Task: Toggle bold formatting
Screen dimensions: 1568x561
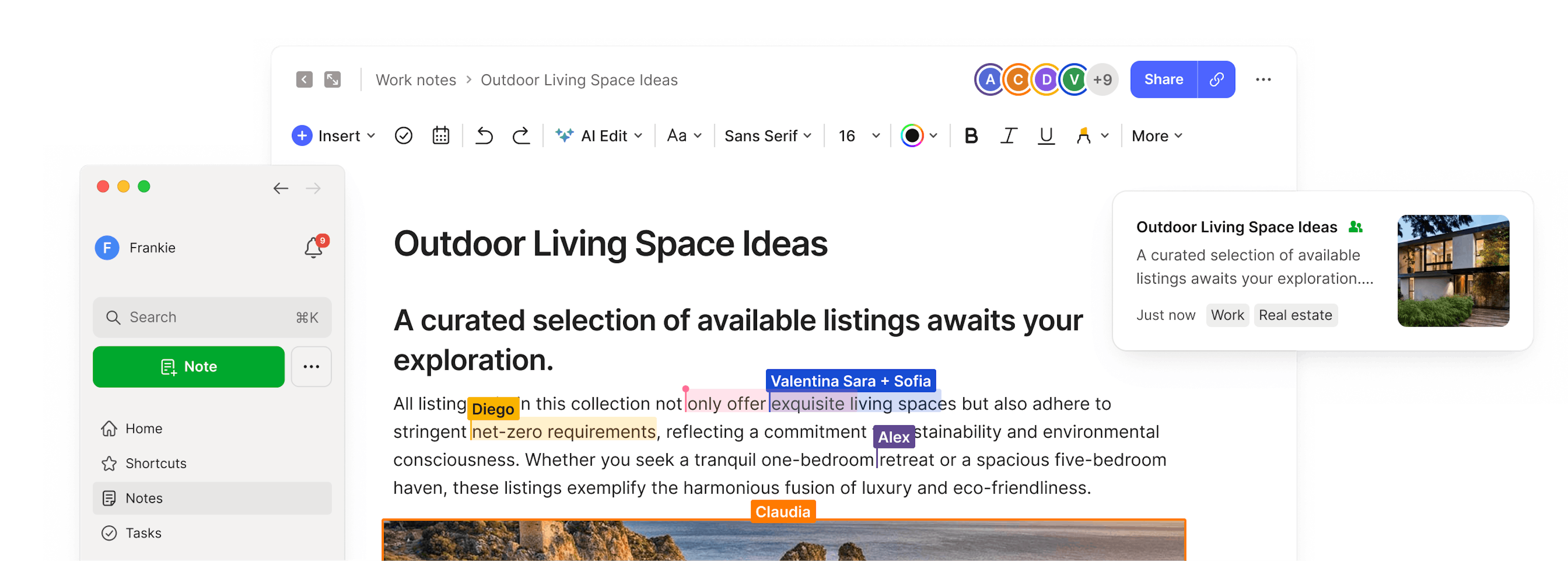Action: click(x=971, y=135)
